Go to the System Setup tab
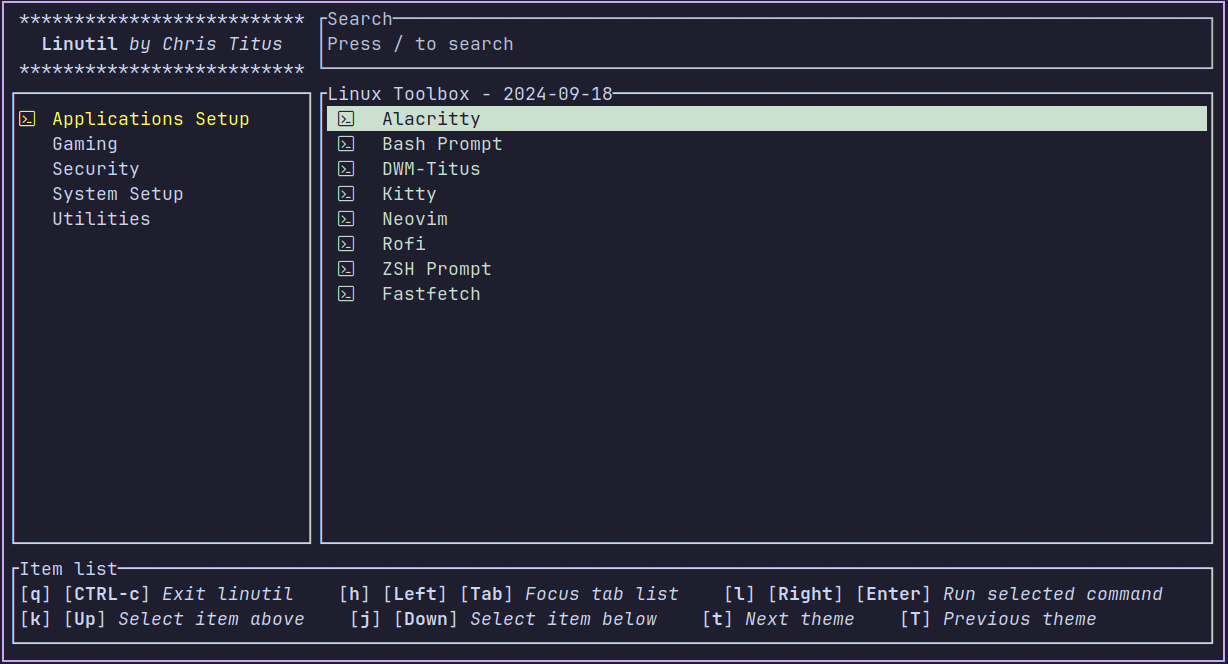Screen dimensions: 1228x664 click(118, 194)
